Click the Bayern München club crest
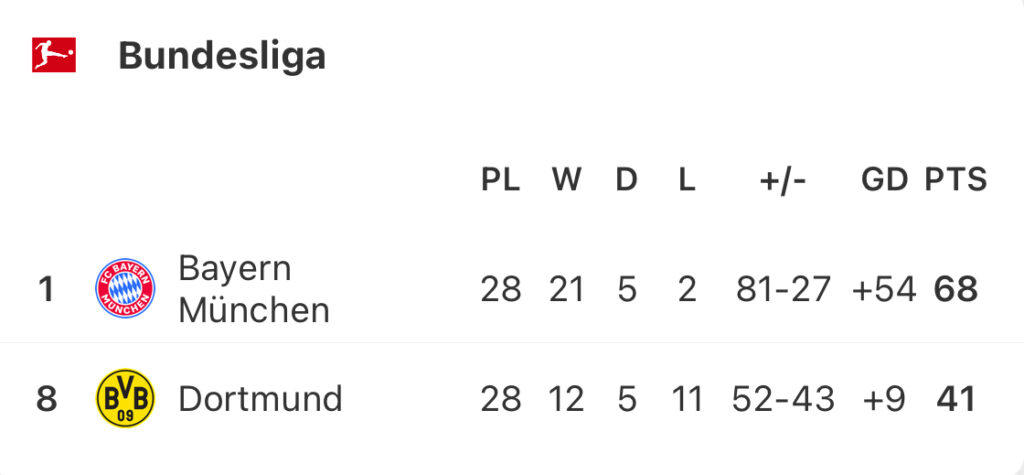Viewport: 1024px width, 475px height. coord(125,288)
